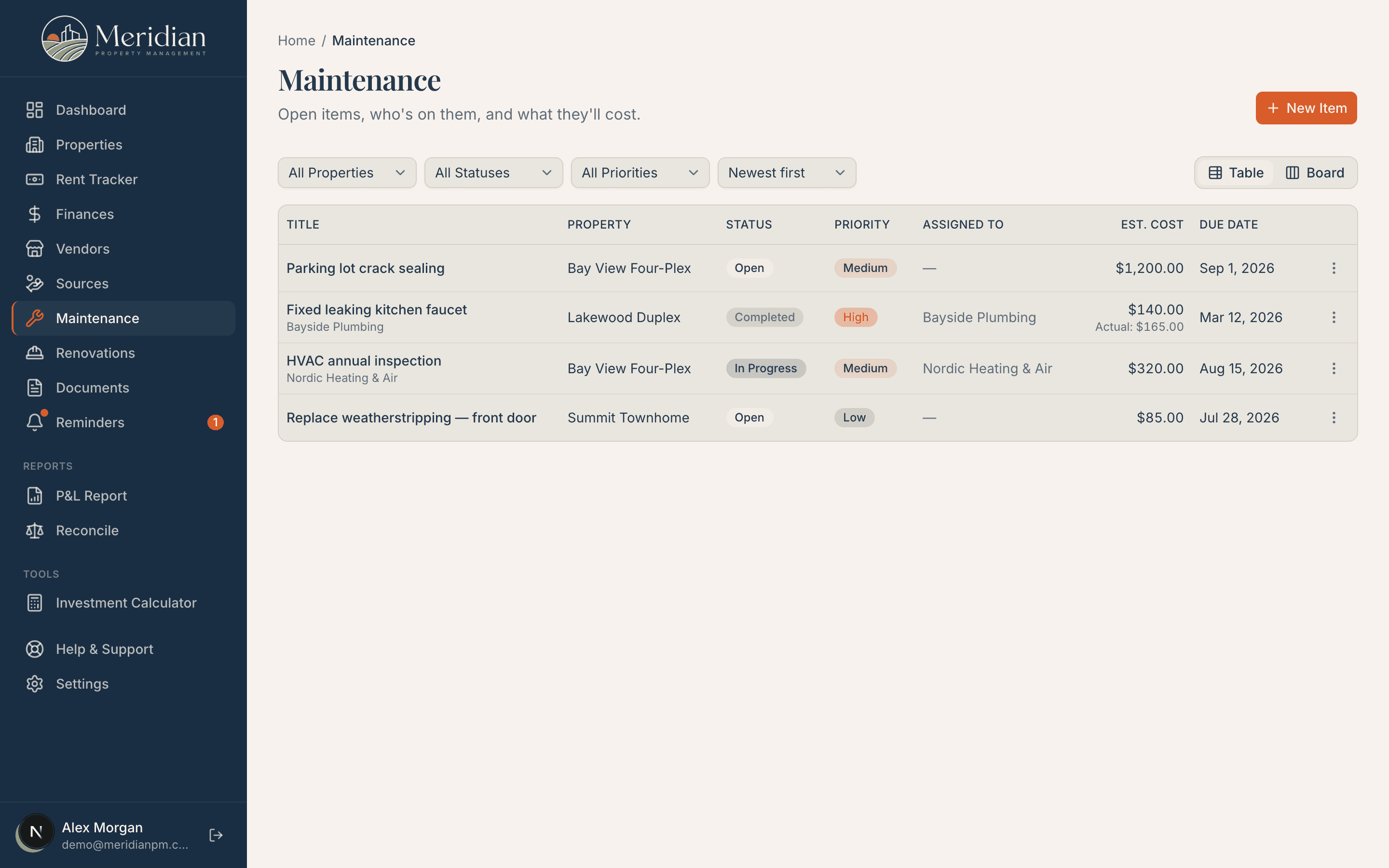Click the Completed status badge

[764, 317]
